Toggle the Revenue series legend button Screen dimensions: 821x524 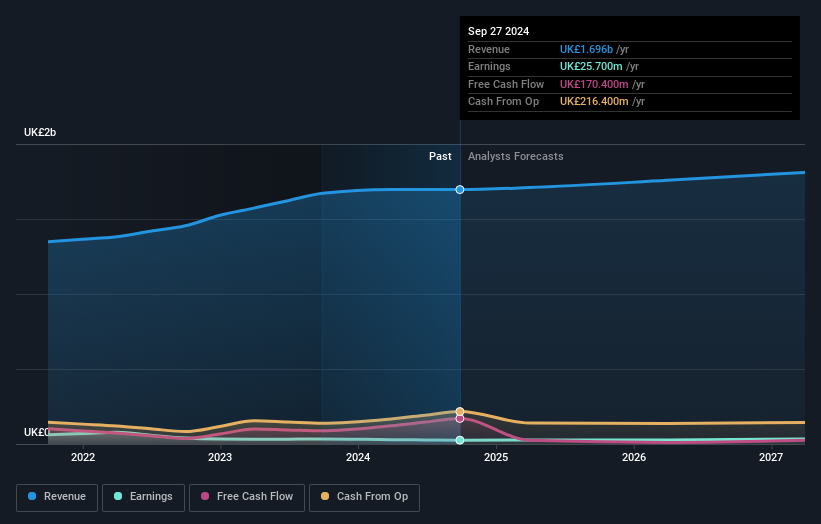coord(57,497)
